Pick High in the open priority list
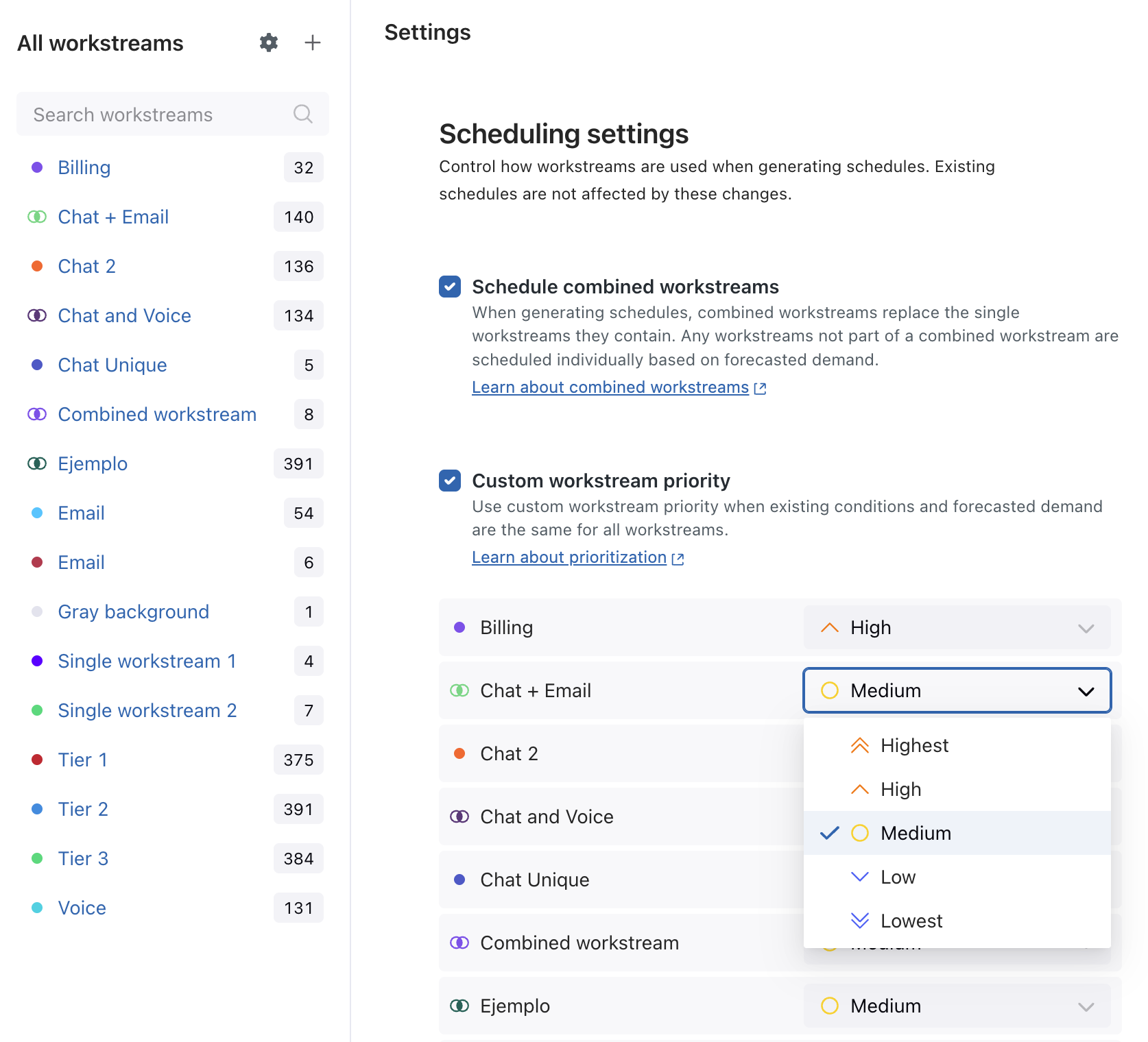This screenshot has width=1148, height=1042. coord(900,789)
